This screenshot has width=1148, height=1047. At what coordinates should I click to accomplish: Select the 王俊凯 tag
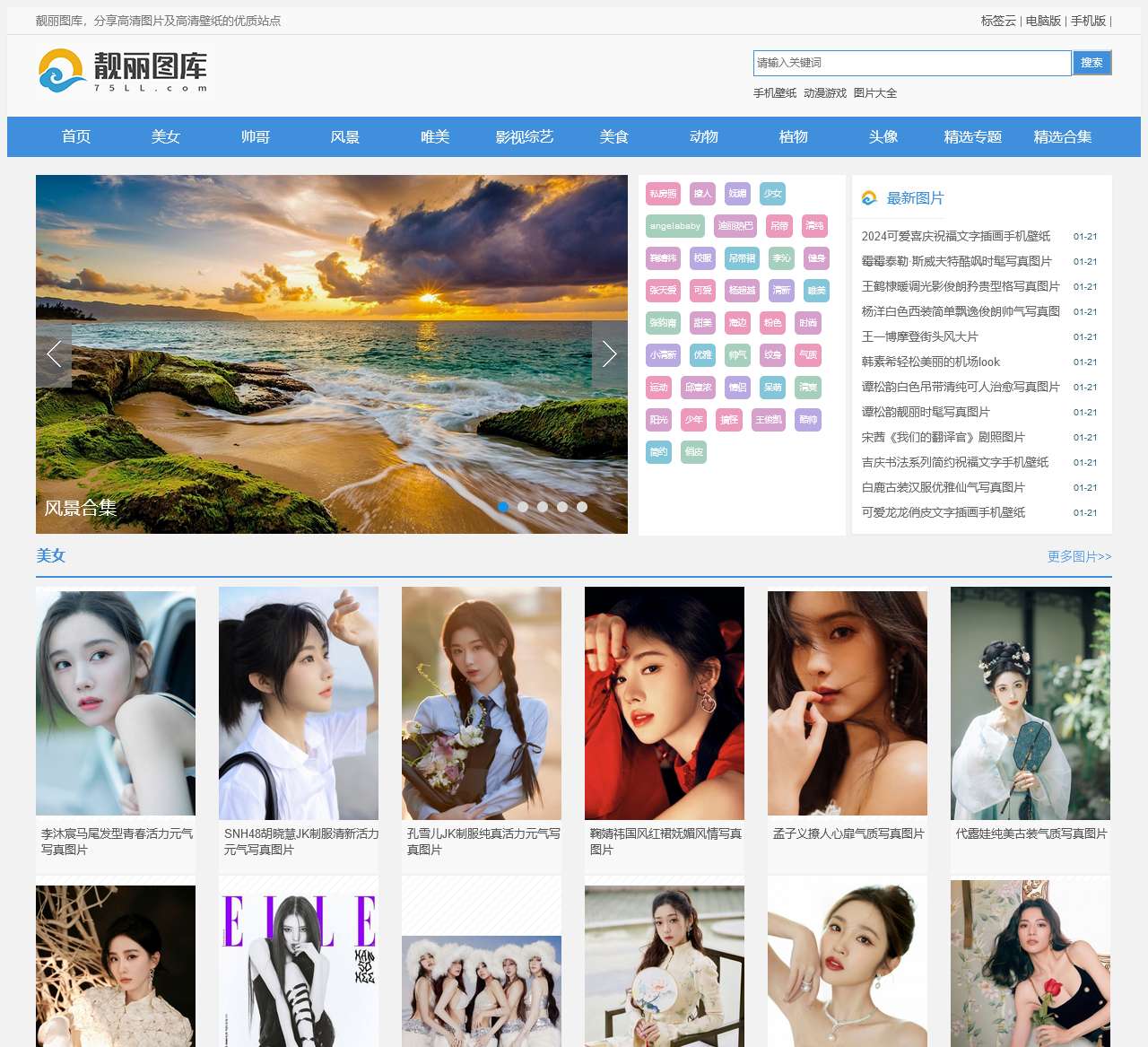(x=769, y=420)
